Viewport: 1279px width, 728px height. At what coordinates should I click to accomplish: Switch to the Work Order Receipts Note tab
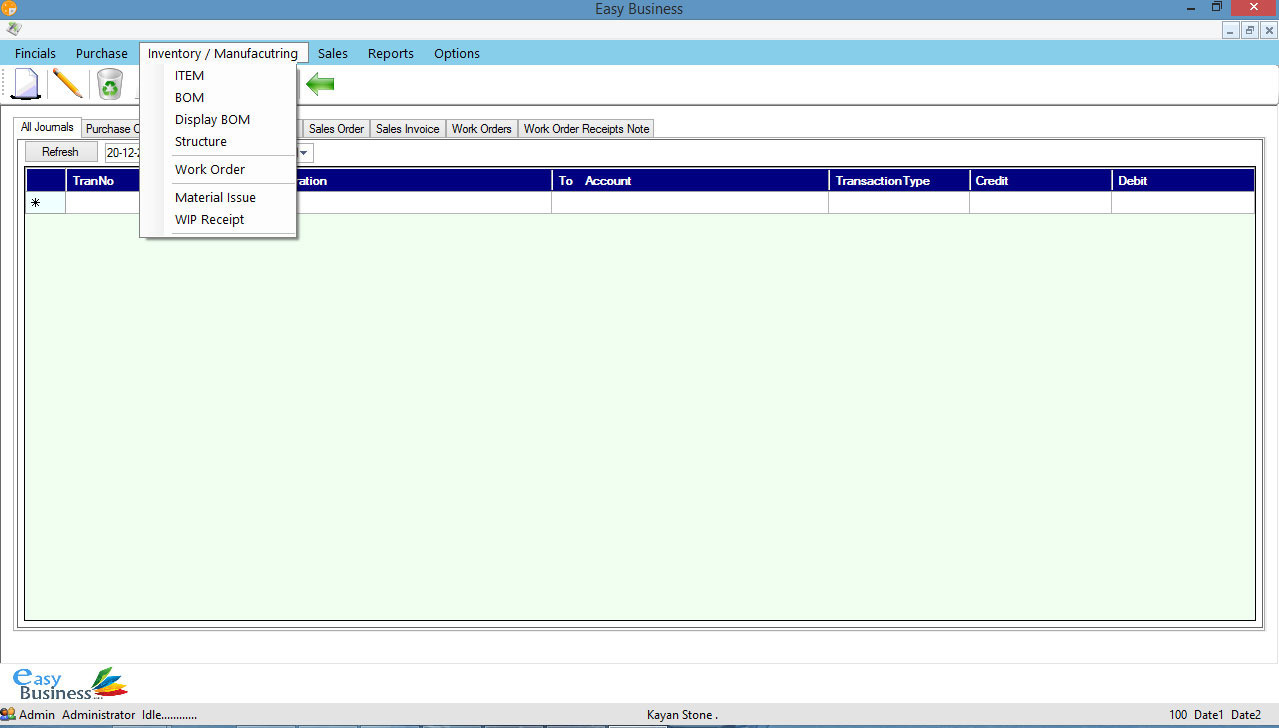586,129
